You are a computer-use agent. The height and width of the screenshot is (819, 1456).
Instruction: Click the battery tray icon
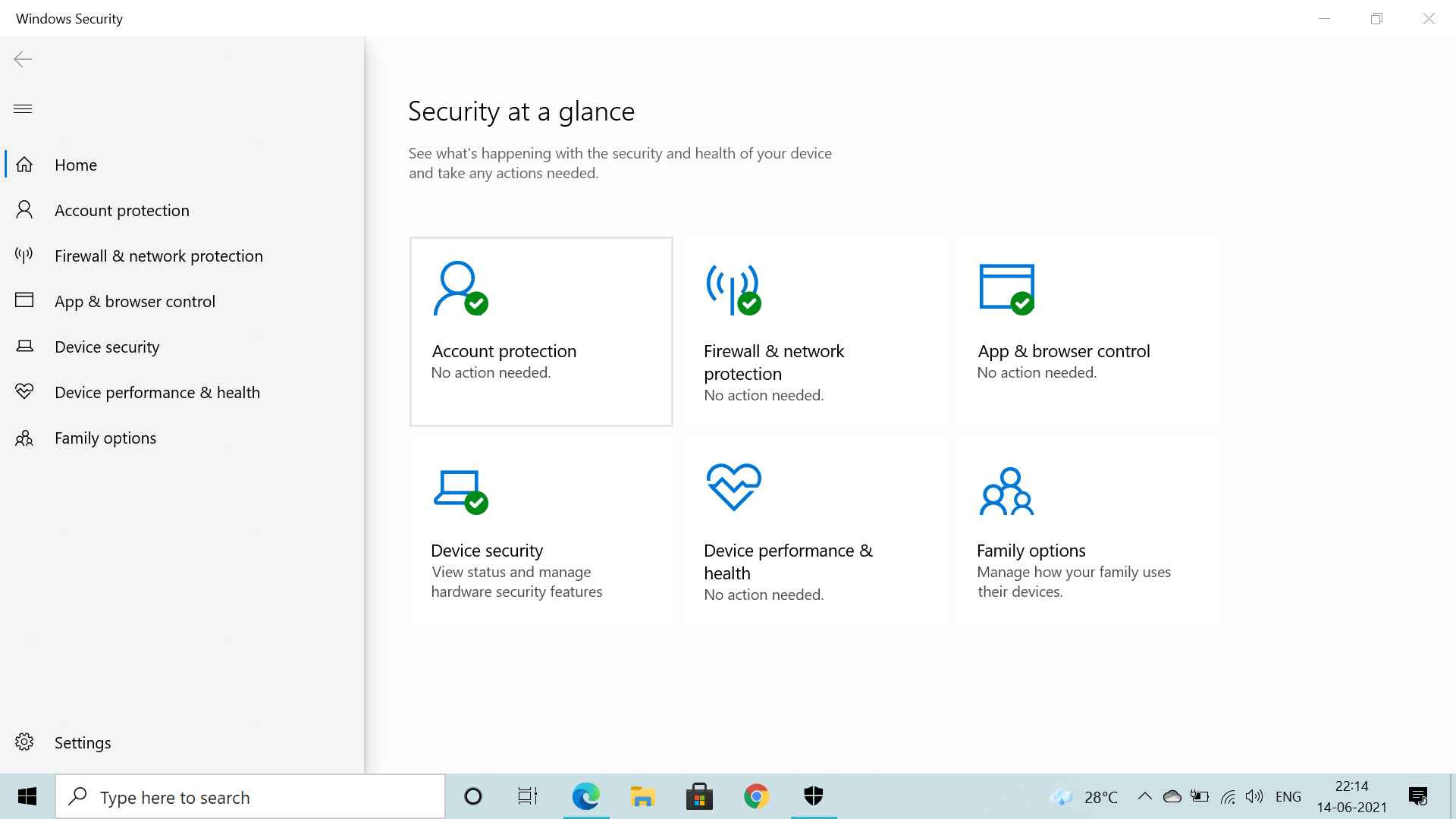pyautogui.click(x=1200, y=796)
